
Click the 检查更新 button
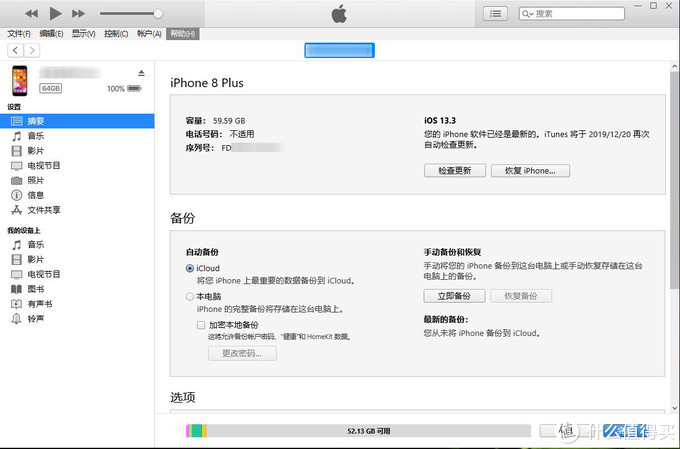(x=454, y=170)
